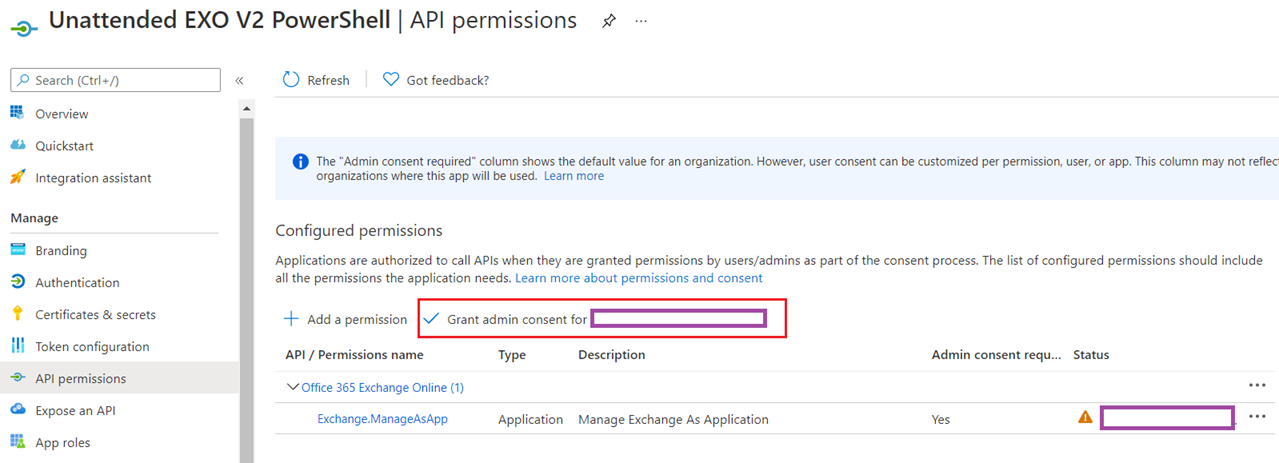The image size is (1279, 463).
Task: Click the Branding icon in the Manage section
Action: (x=17, y=250)
